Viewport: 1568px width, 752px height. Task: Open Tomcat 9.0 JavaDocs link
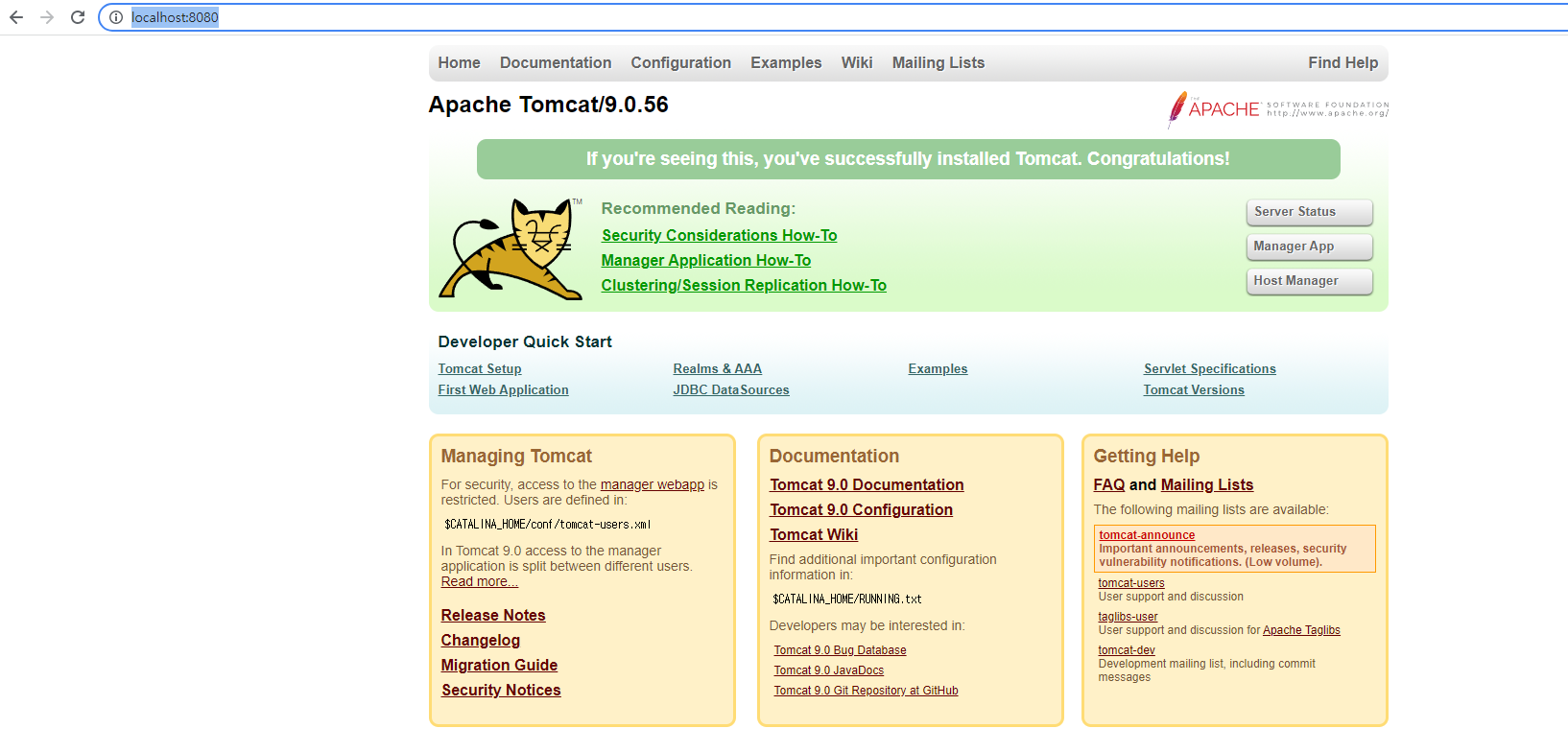829,670
